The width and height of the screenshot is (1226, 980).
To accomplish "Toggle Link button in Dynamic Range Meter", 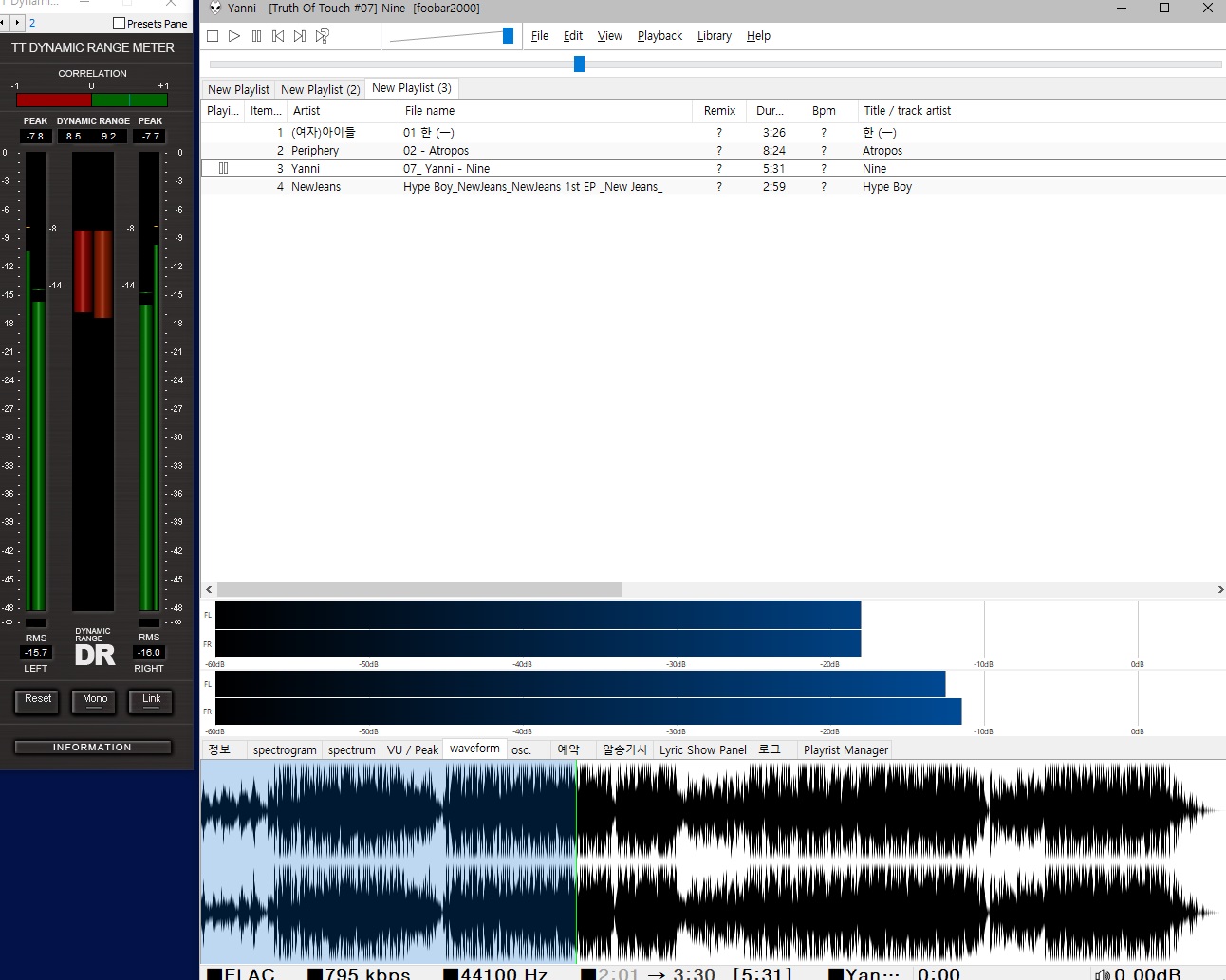I will click(x=152, y=700).
